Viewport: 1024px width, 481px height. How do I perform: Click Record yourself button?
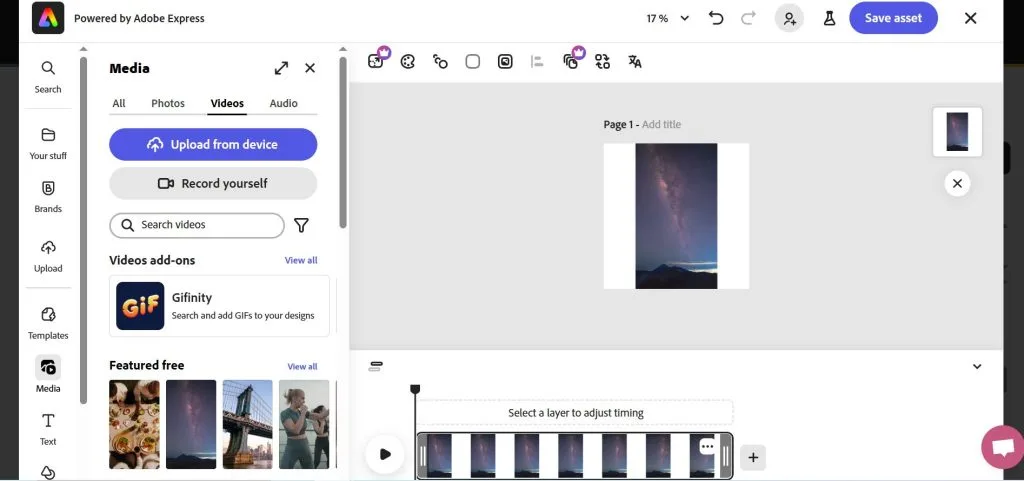coord(213,183)
